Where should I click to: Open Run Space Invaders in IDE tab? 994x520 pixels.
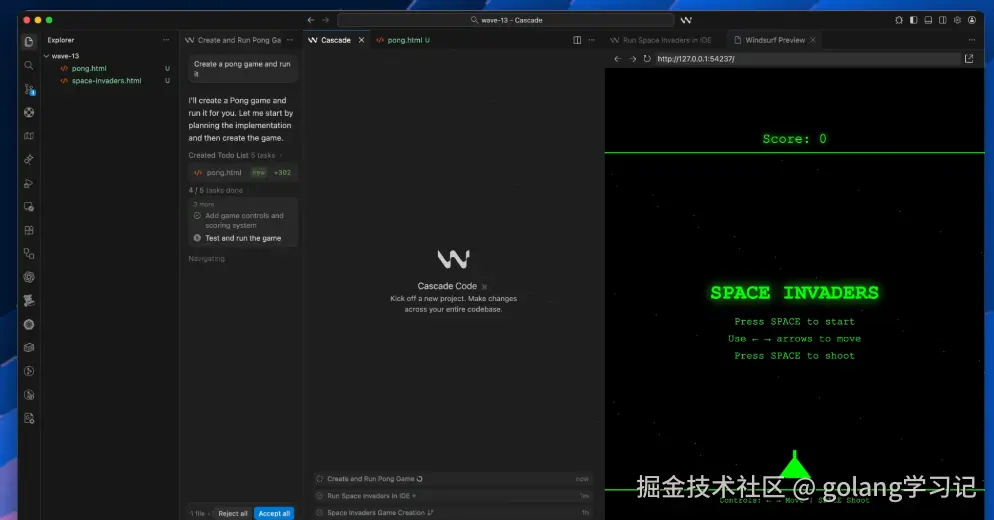pos(661,40)
